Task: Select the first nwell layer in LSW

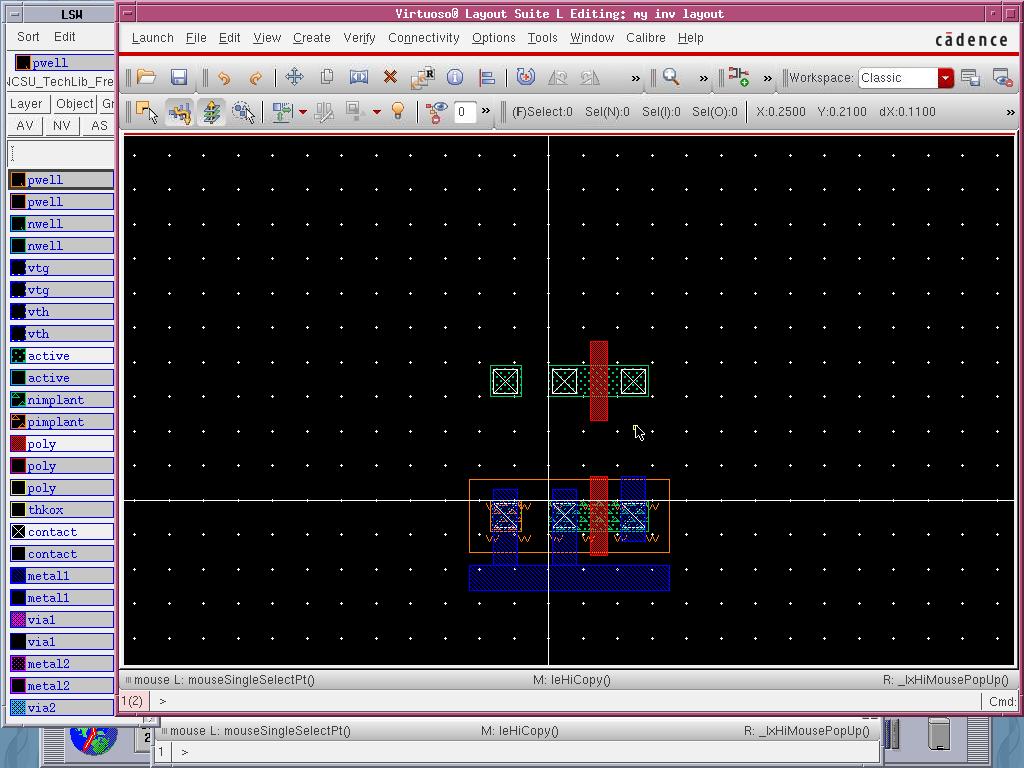Action: (62, 224)
